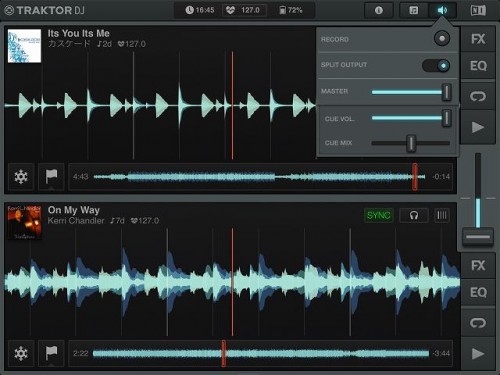Click the crossfader handle
Screen dimensions: 500x375
pos(478,237)
